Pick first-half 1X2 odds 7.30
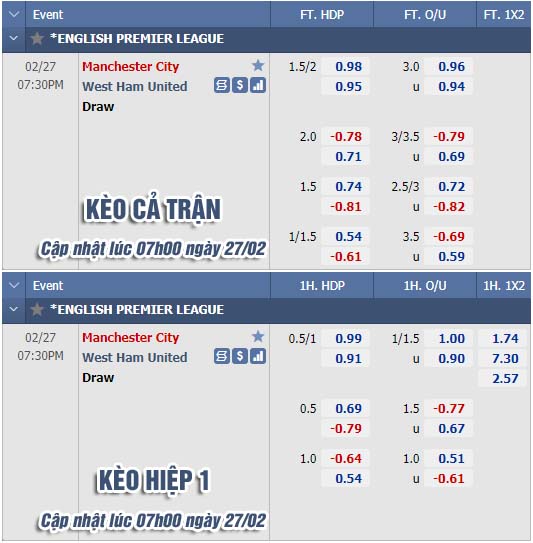 click(x=505, y=358)
